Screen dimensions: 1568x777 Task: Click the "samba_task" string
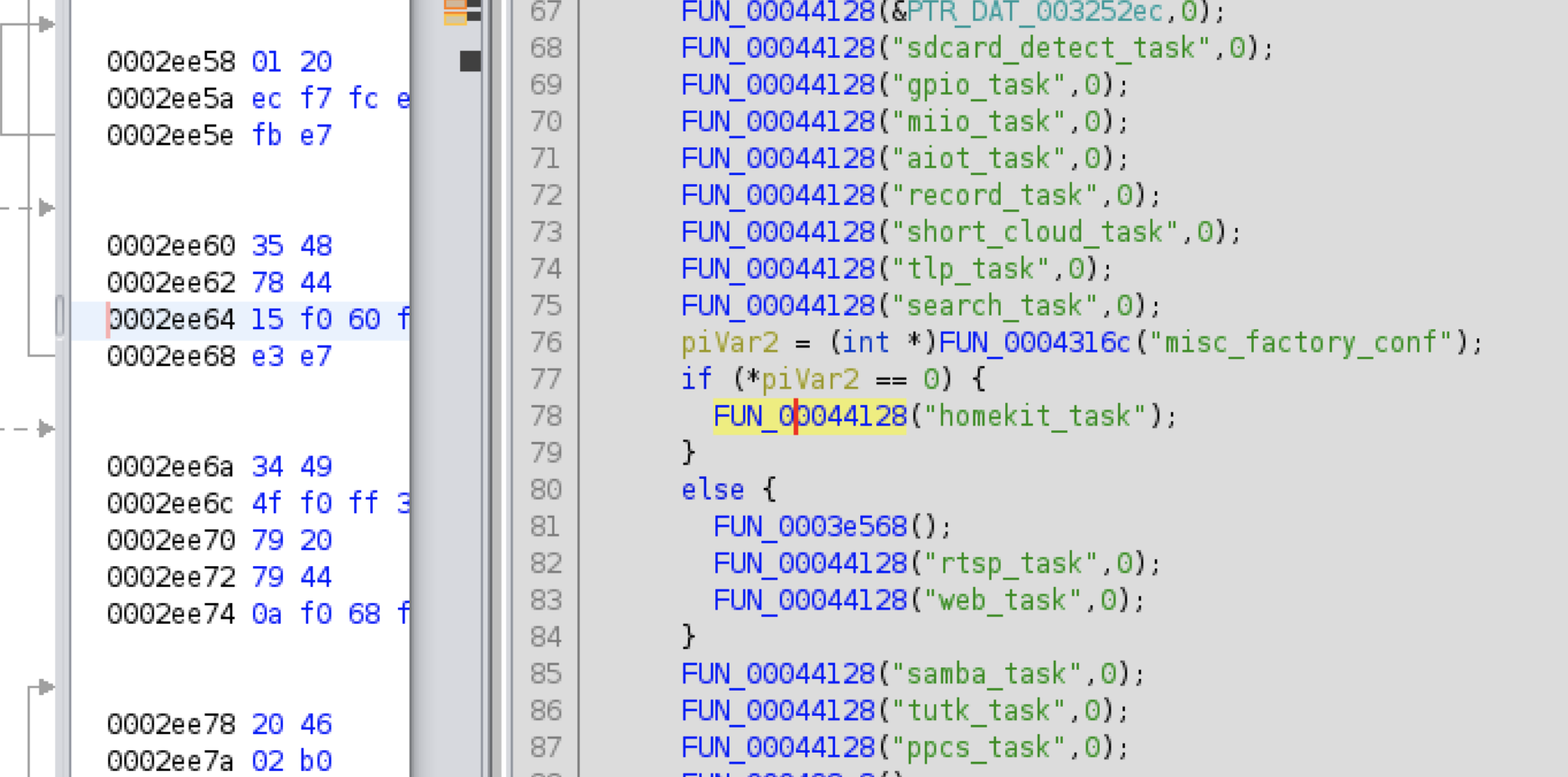tap(988, 674)
